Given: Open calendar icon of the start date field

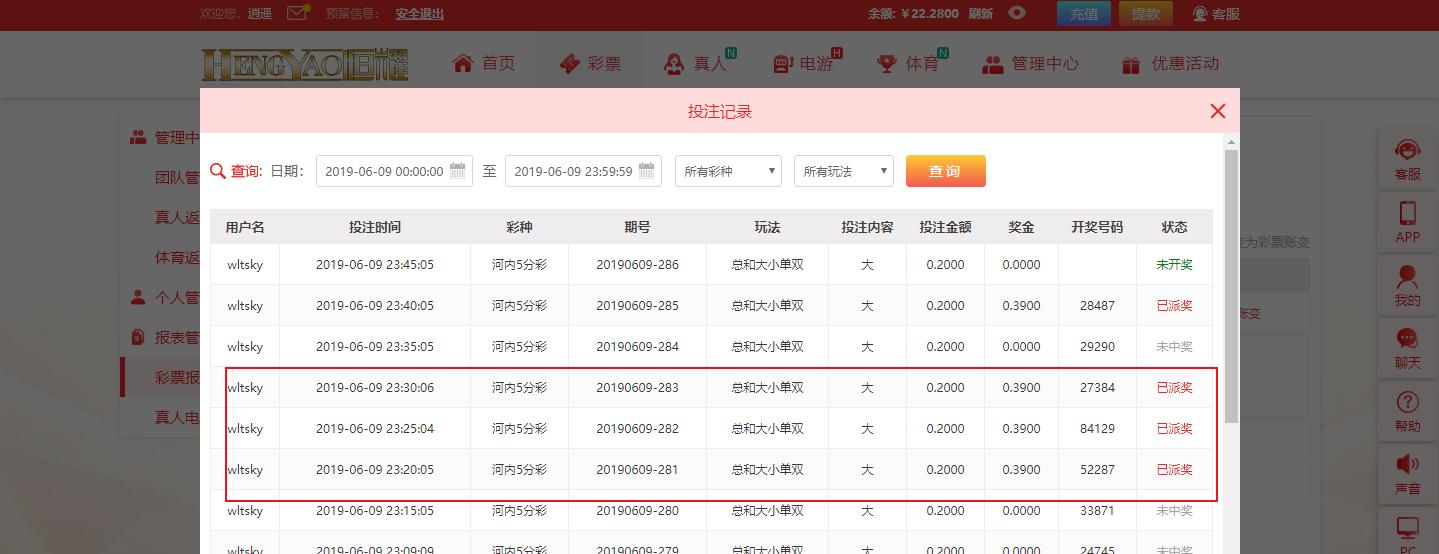Looking at the screenshot, I should point(458,170).
